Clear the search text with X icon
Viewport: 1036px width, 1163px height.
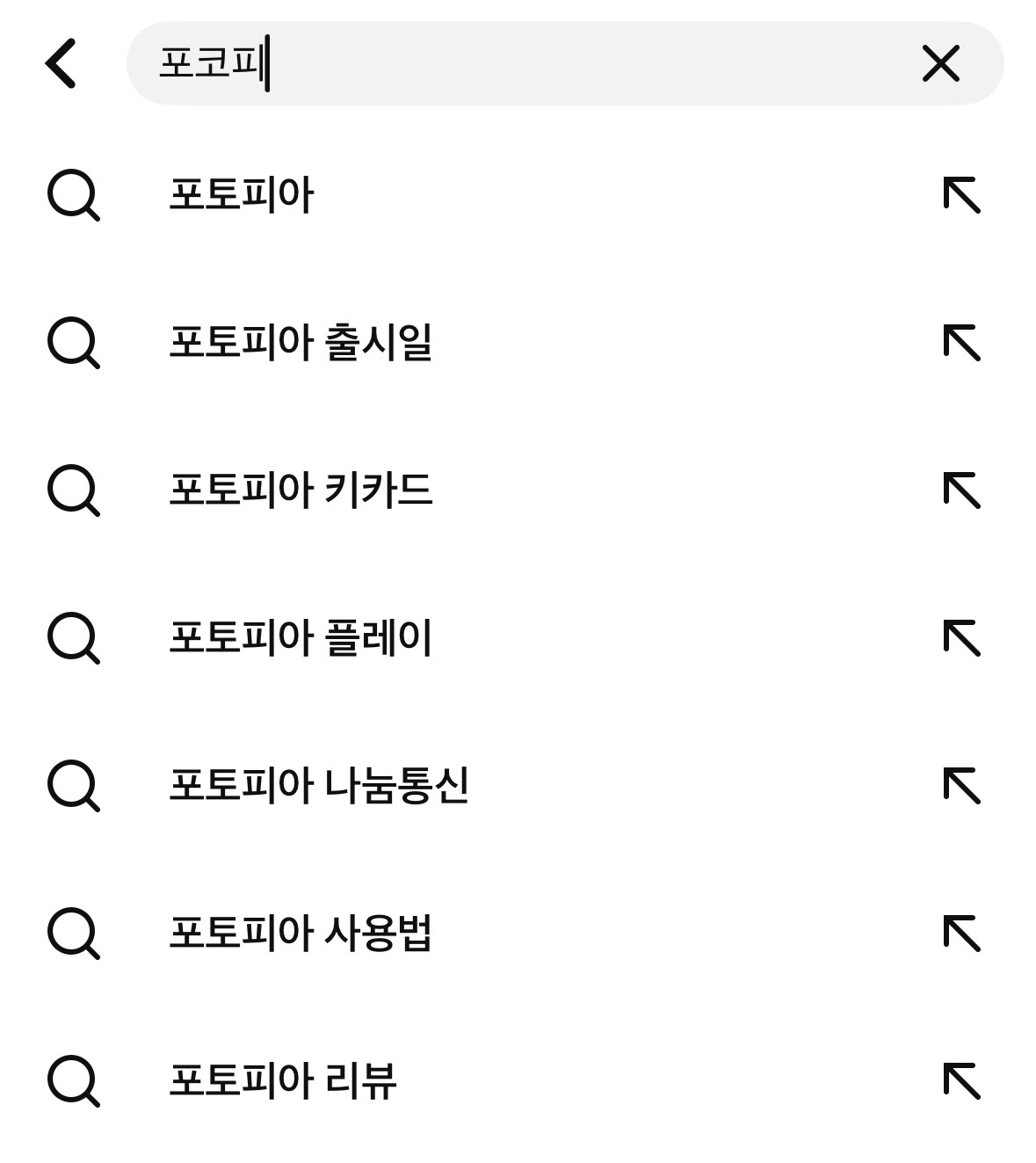(x=940, y=63)
